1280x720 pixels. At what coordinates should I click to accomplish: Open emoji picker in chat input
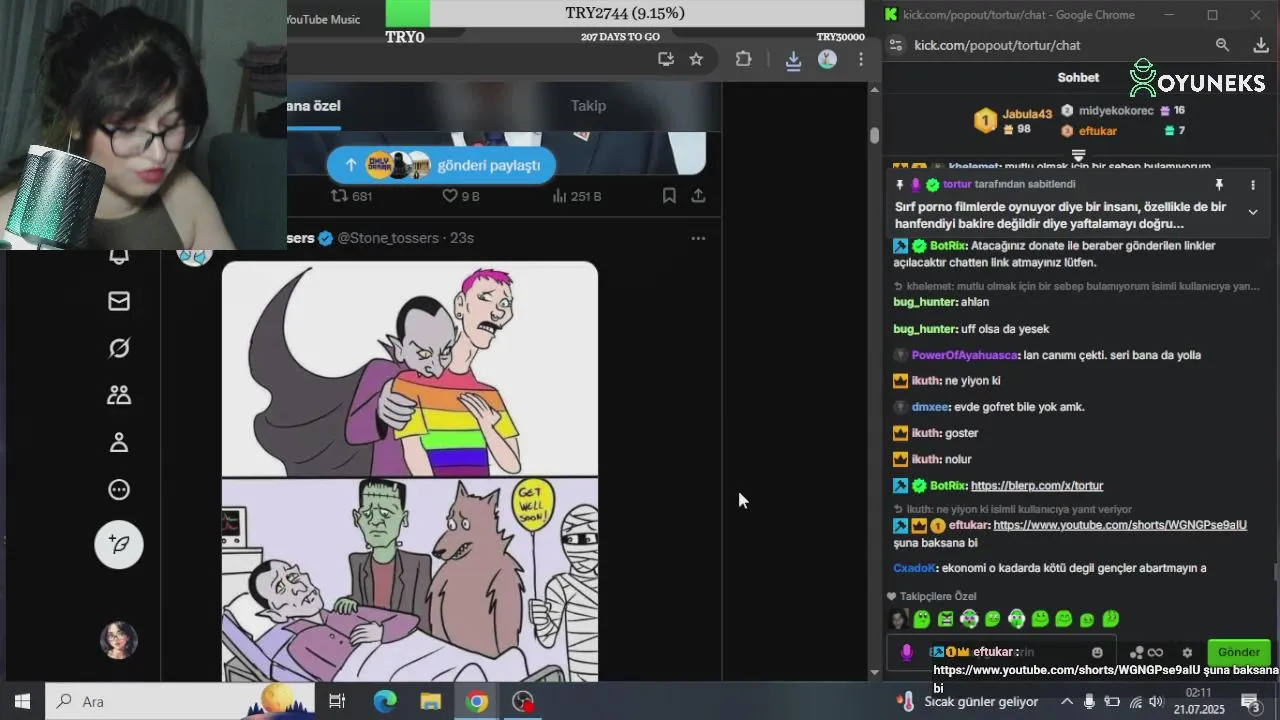coord(1097,652)
